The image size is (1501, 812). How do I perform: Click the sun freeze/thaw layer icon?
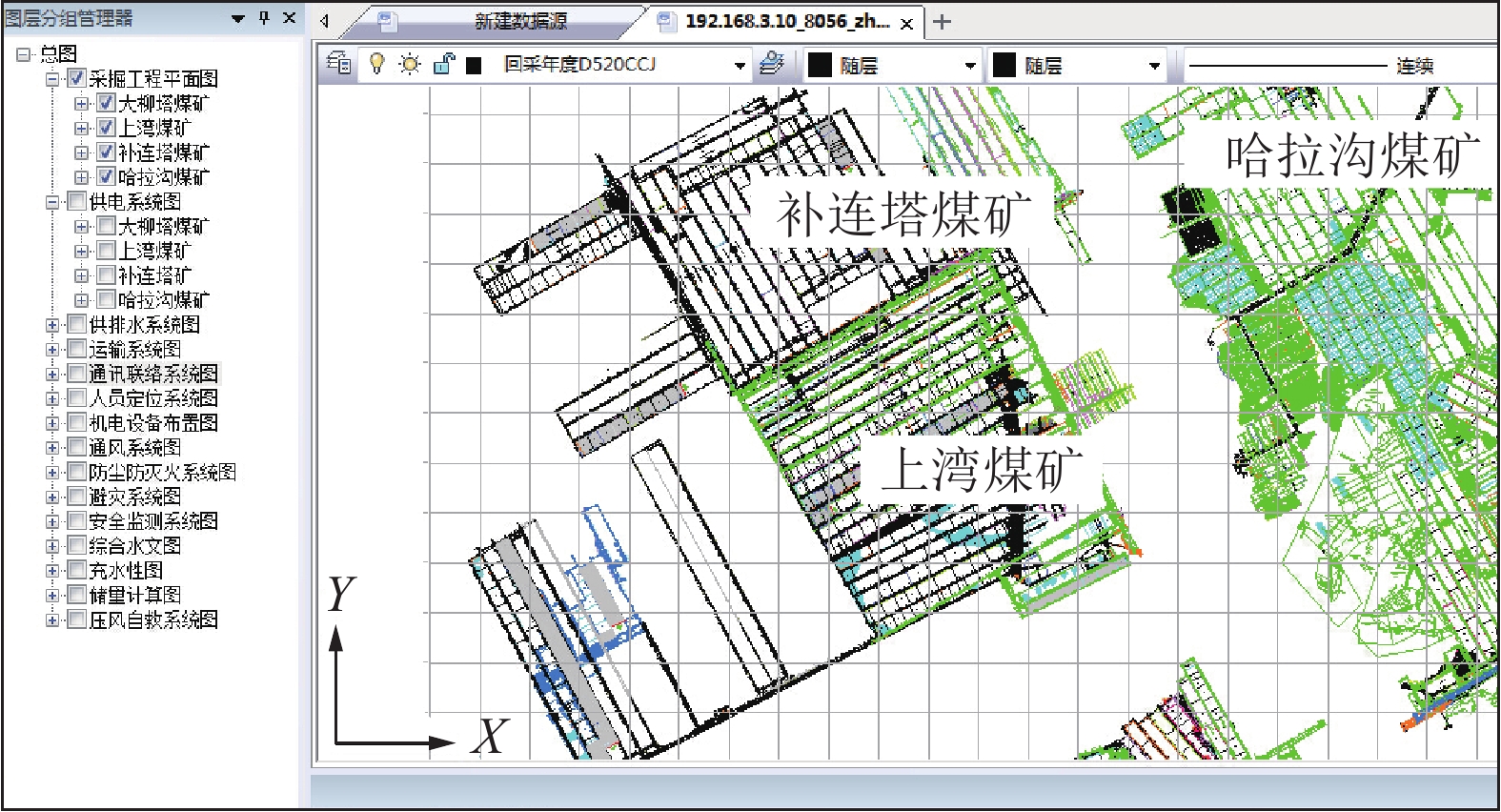pyautogui.click(x=410, y=64)
